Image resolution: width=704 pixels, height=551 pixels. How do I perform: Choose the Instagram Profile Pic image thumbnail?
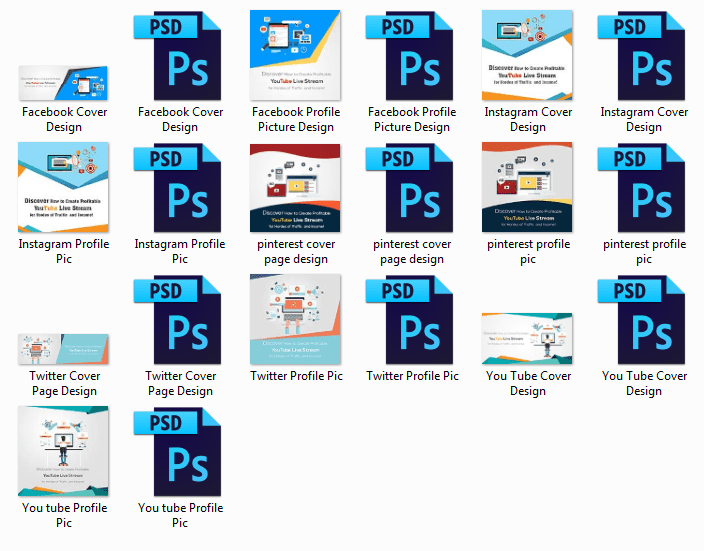(64, 188)
